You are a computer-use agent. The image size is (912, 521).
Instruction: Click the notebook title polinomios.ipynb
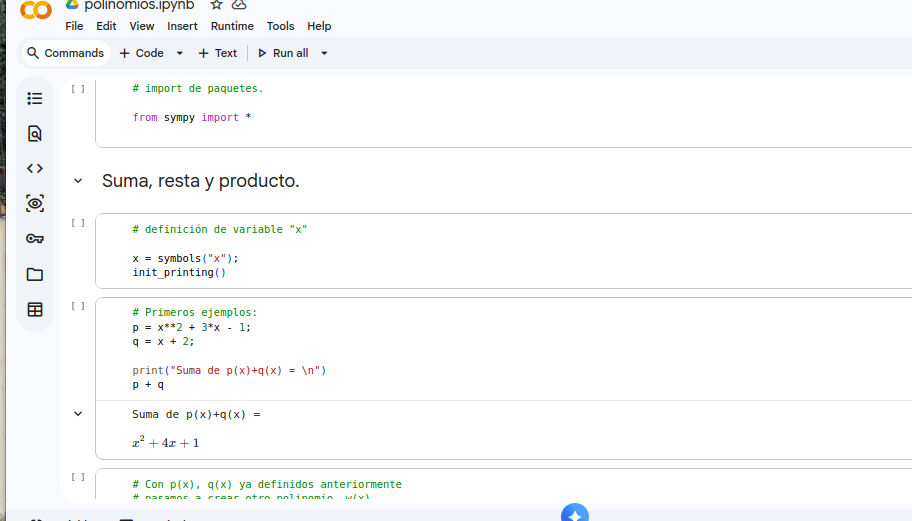139,5
